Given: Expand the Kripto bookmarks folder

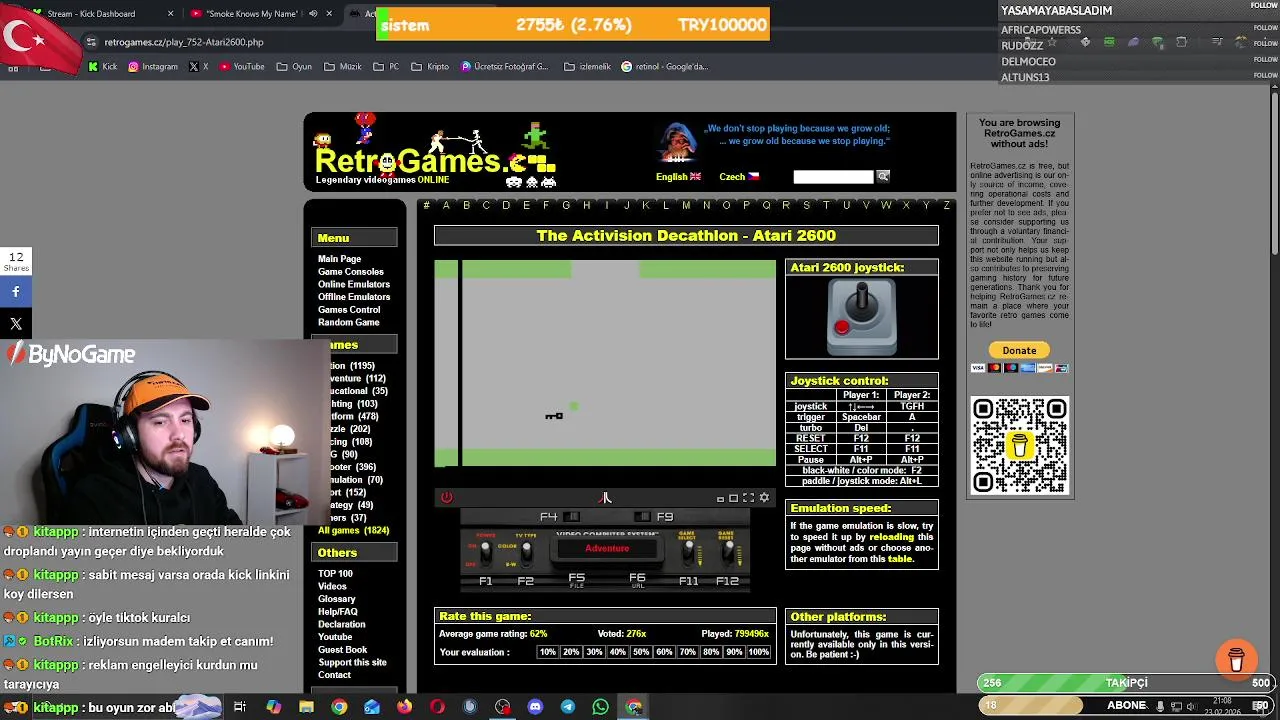Looking at the screenshot, I should [x=430, y=67].
